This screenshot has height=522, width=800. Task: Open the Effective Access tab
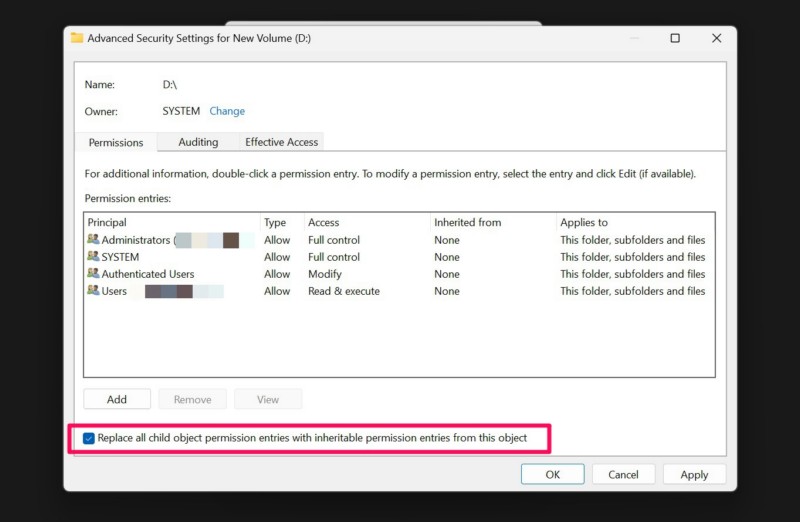(281, 142)
